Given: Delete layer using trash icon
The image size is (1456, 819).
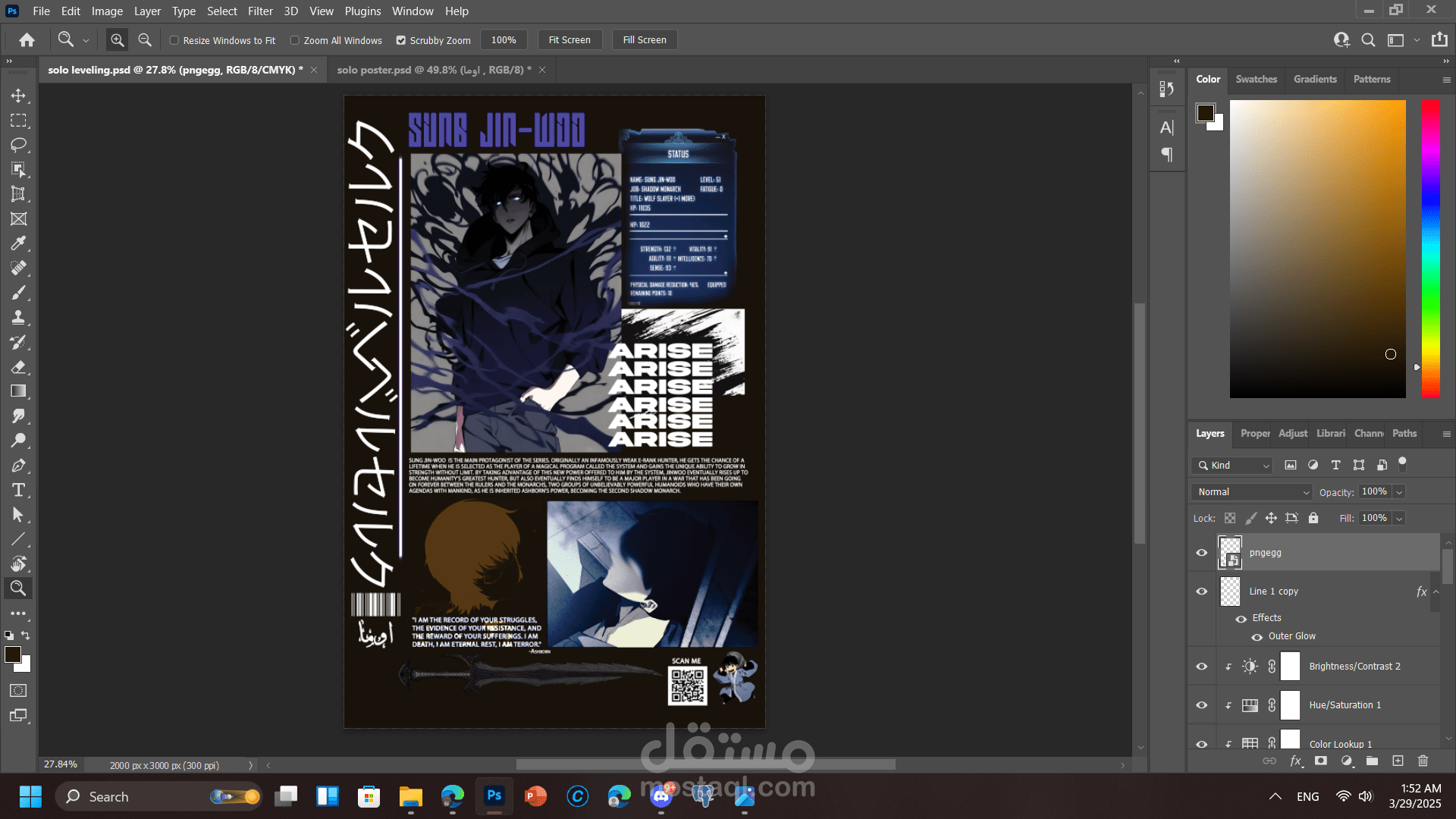Looking at the screenshot, I should [1423, 761].
